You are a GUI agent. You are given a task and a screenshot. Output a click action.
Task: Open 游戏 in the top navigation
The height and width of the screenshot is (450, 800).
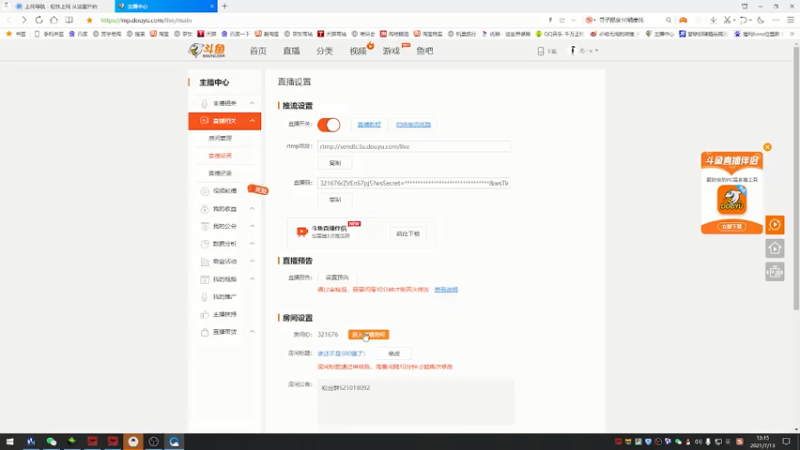pos(391,51)
